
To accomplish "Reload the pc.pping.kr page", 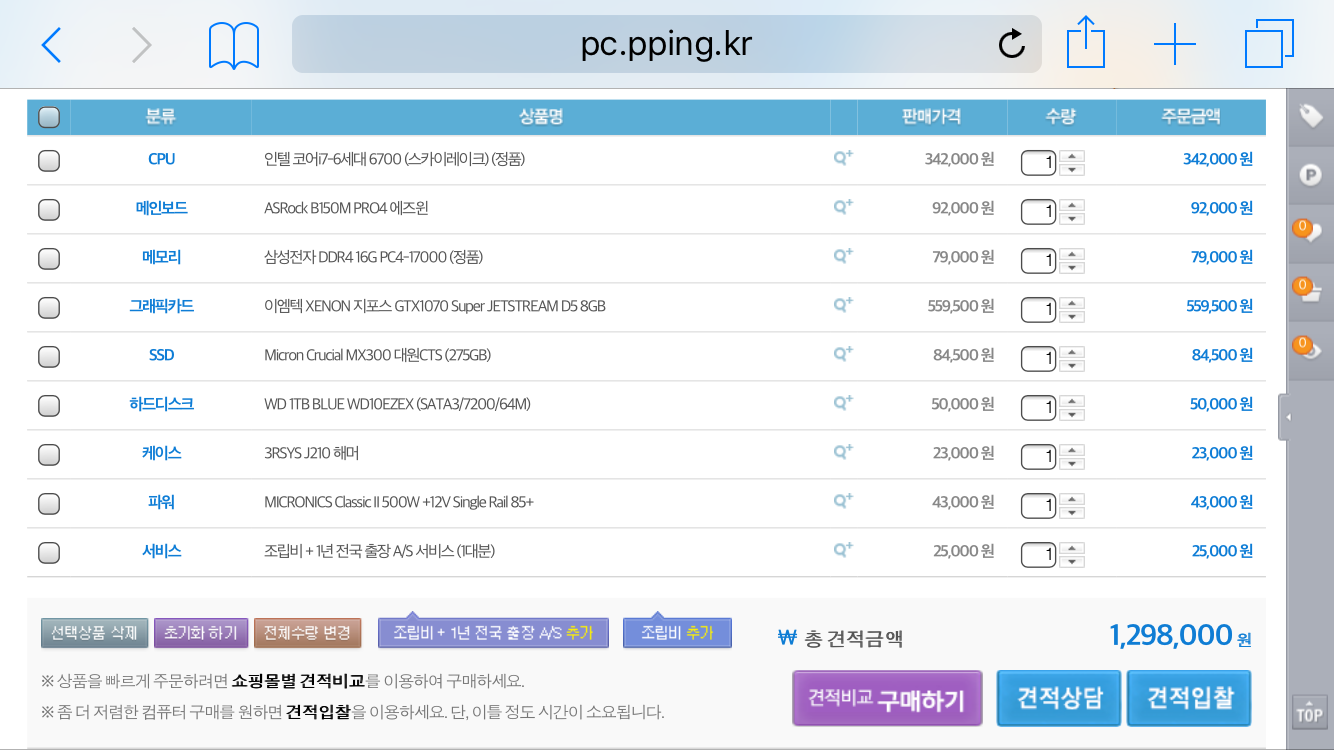I will [1012, 44].
